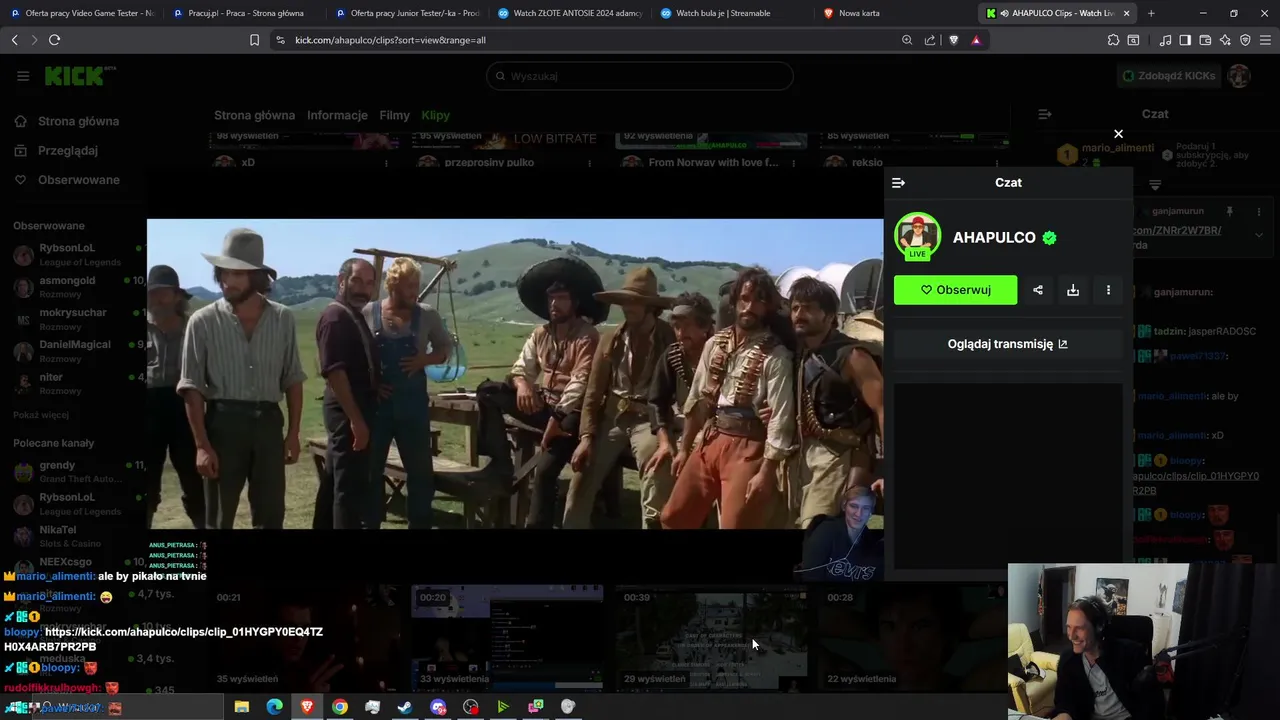Screen dimensions: 1280x720
Task: Switch to Nowa karta tab
Action: [895, 13]
